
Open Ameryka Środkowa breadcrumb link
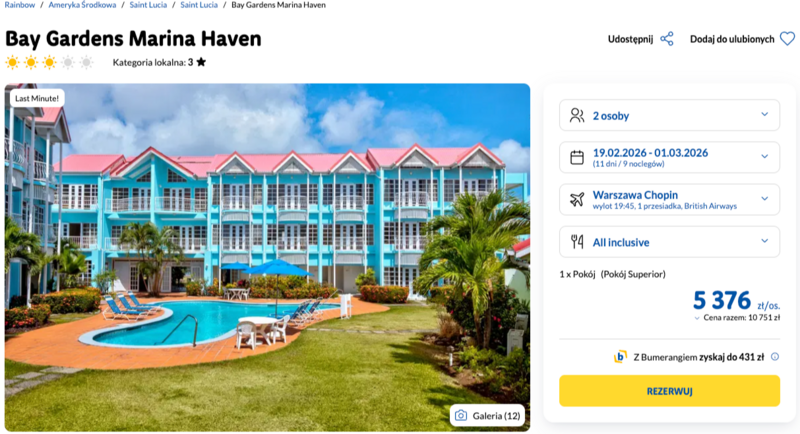83,5
